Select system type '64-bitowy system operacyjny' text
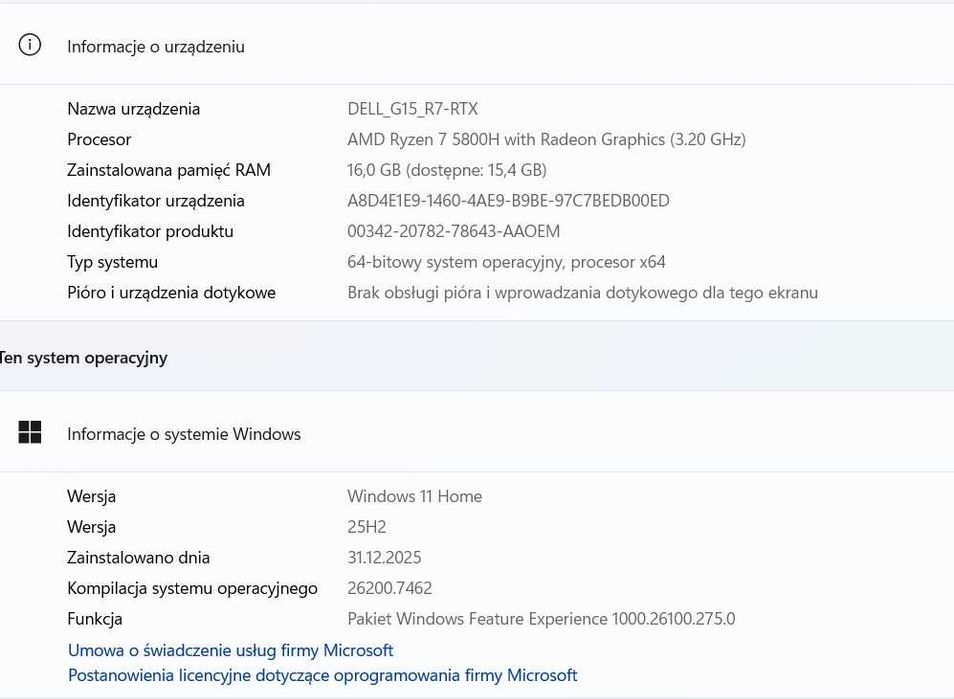The width and height of the screenshot is (954, 699). coord(506,262)
